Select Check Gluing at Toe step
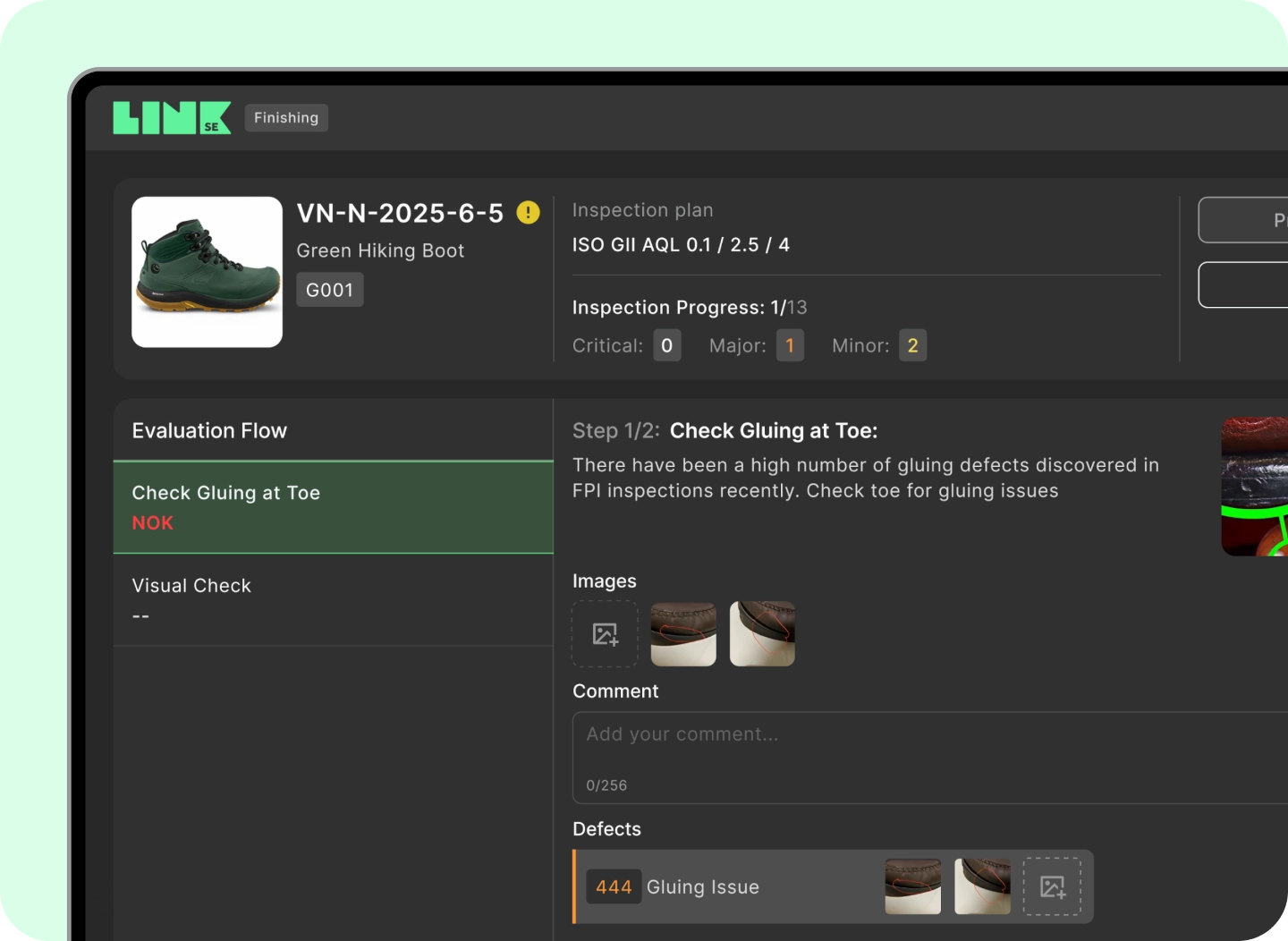This screenshot has height=941, width=1288. [x=333, y=507]
